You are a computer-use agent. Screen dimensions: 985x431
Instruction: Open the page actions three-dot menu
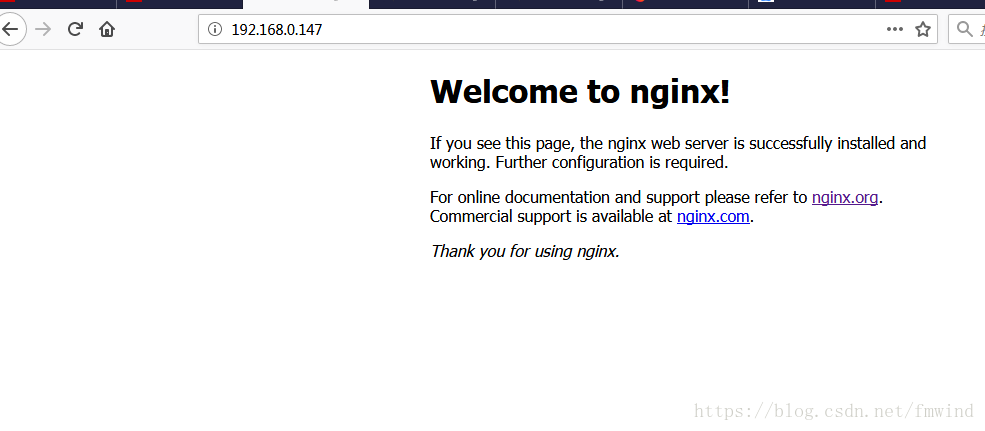[x=895, y=29]
